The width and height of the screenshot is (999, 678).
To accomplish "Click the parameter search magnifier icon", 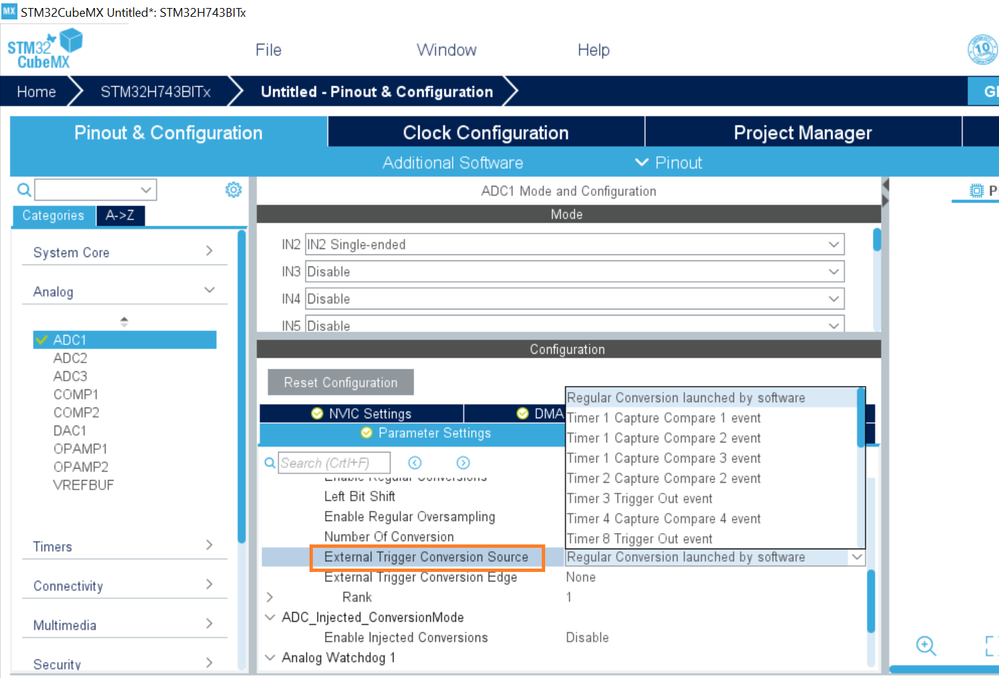I will (x=270, y=463).
